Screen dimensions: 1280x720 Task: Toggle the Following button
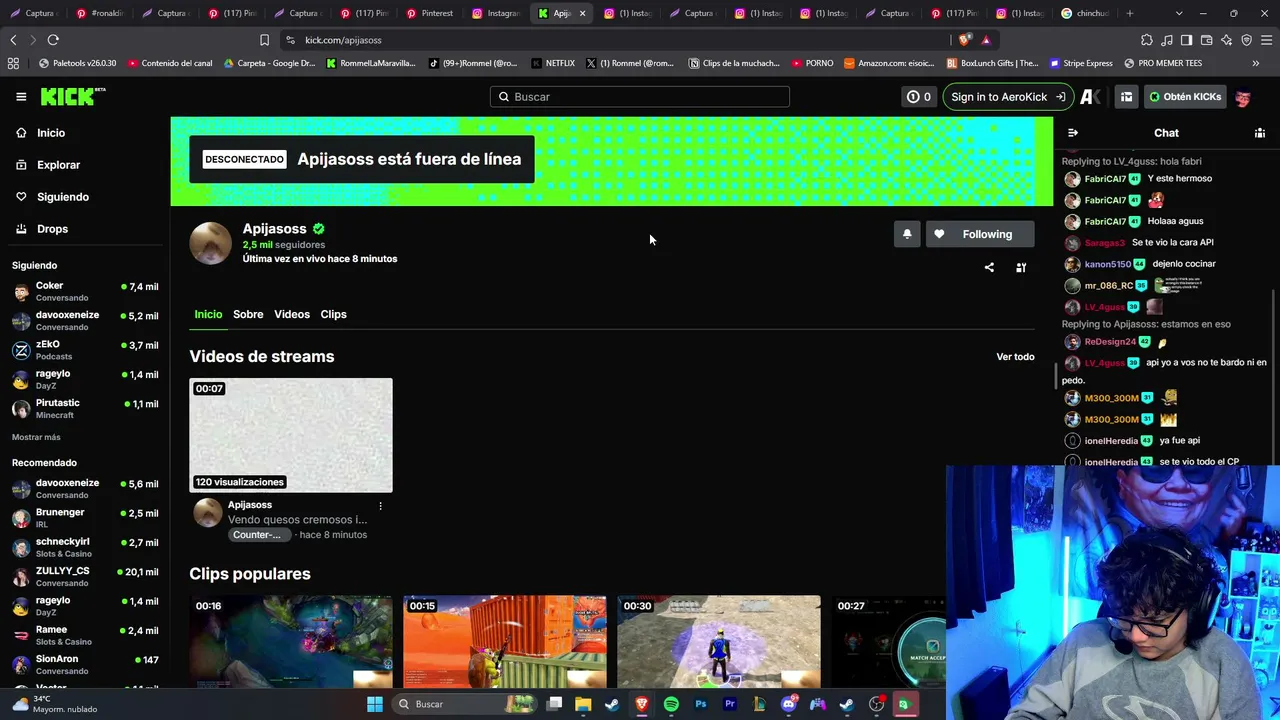[980, 234]
